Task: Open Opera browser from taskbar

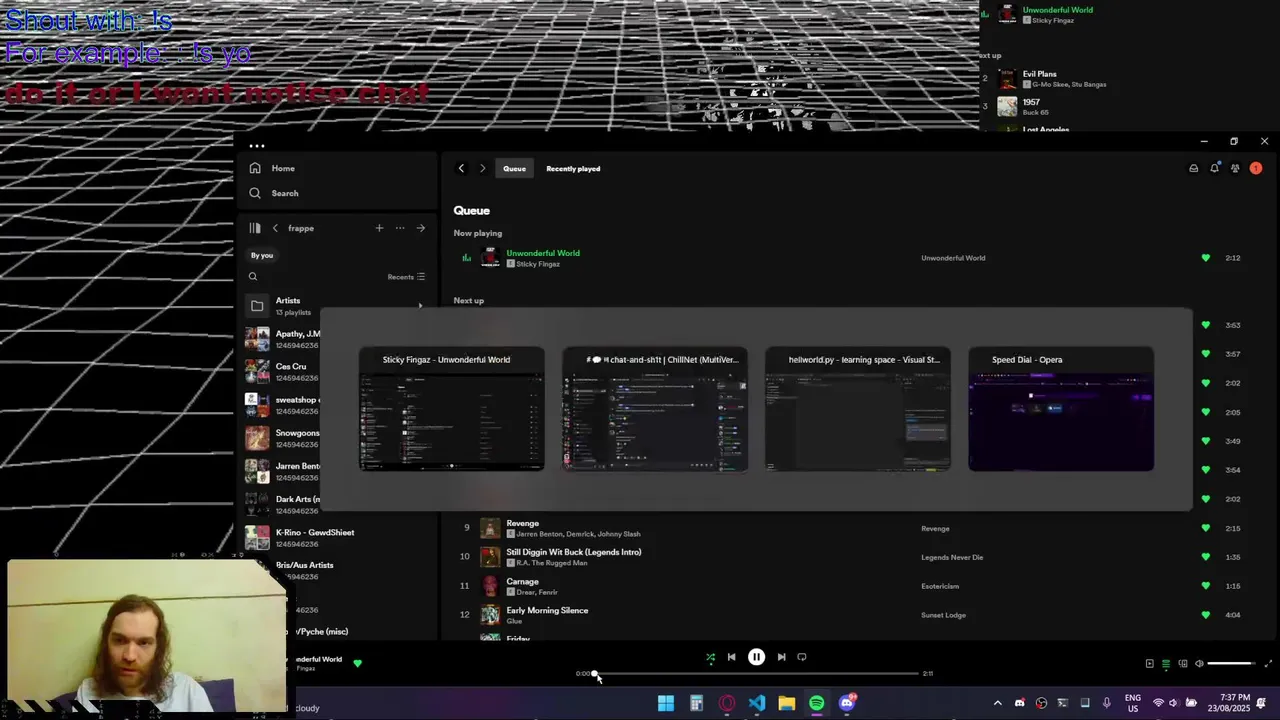Action: [727, 703]
